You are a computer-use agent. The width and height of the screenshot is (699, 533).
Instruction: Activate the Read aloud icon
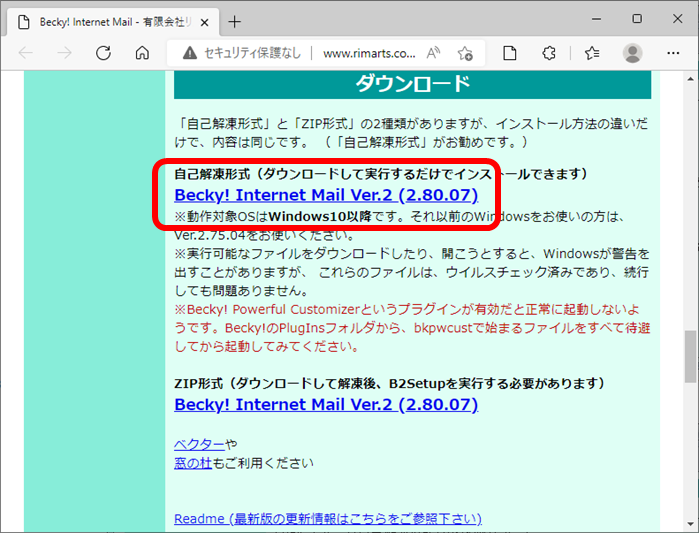pos(433,53)
